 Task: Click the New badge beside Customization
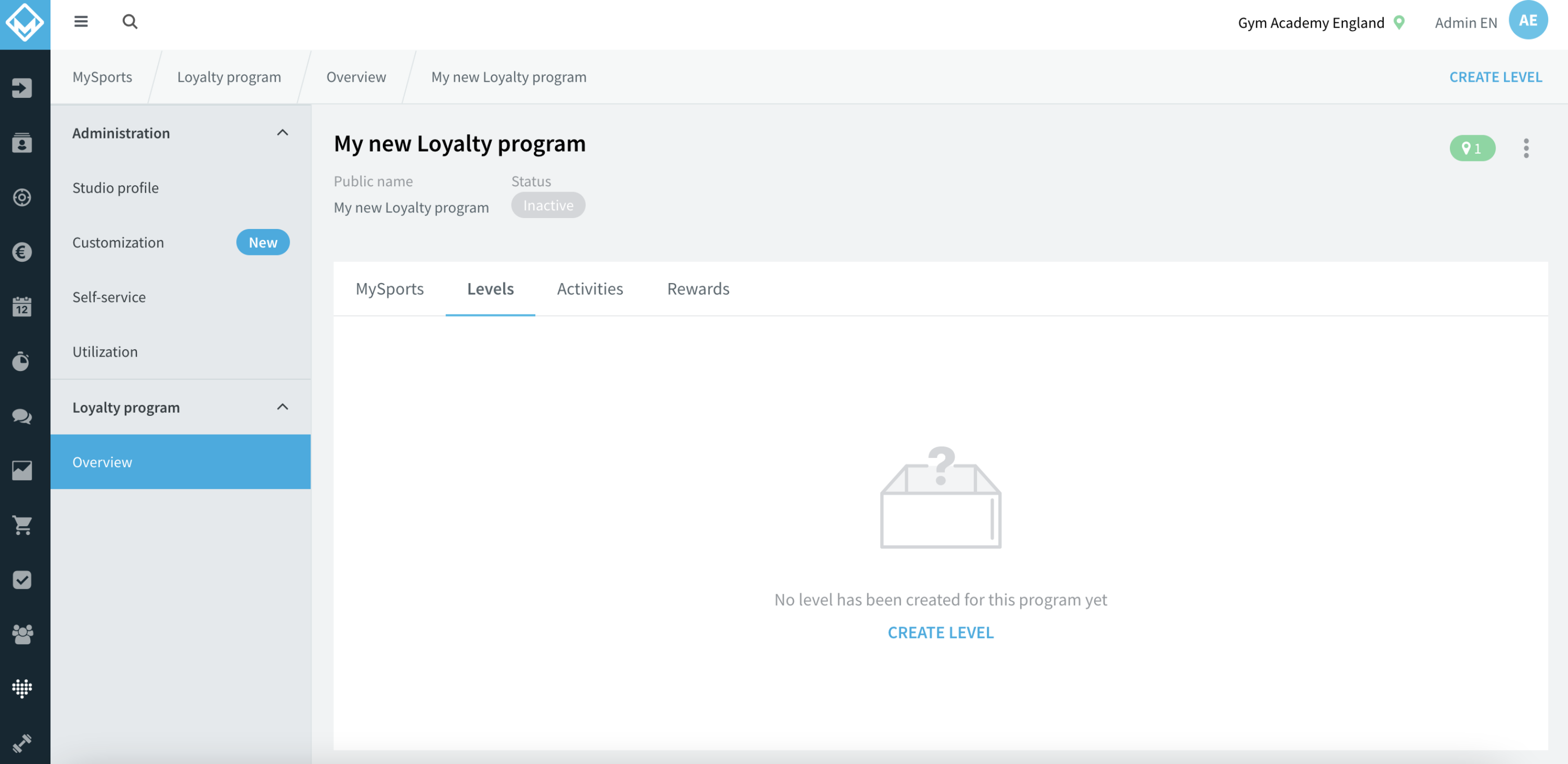263,243
